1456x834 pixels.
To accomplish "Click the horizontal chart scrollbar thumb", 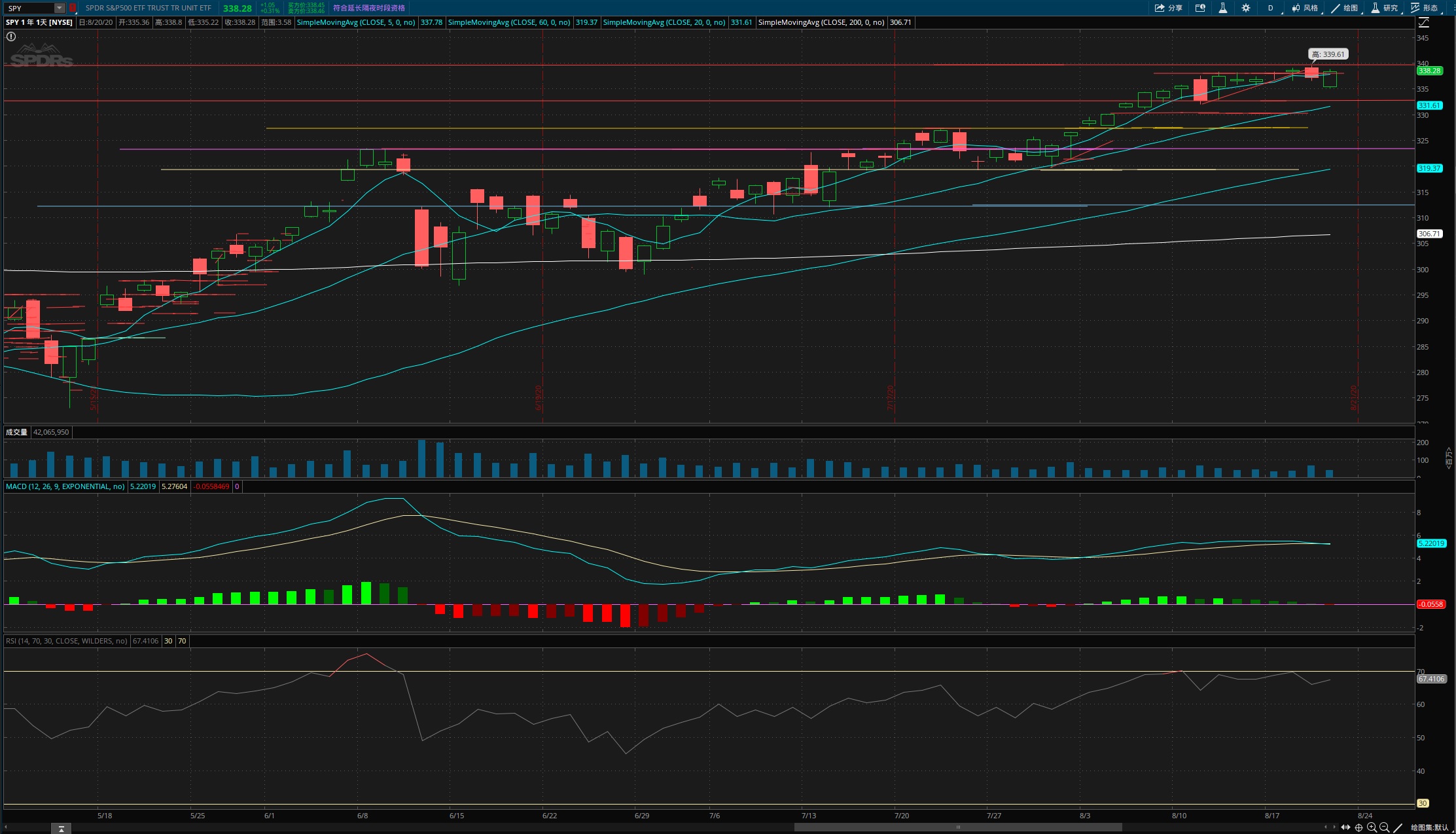I will coord(958,827).
